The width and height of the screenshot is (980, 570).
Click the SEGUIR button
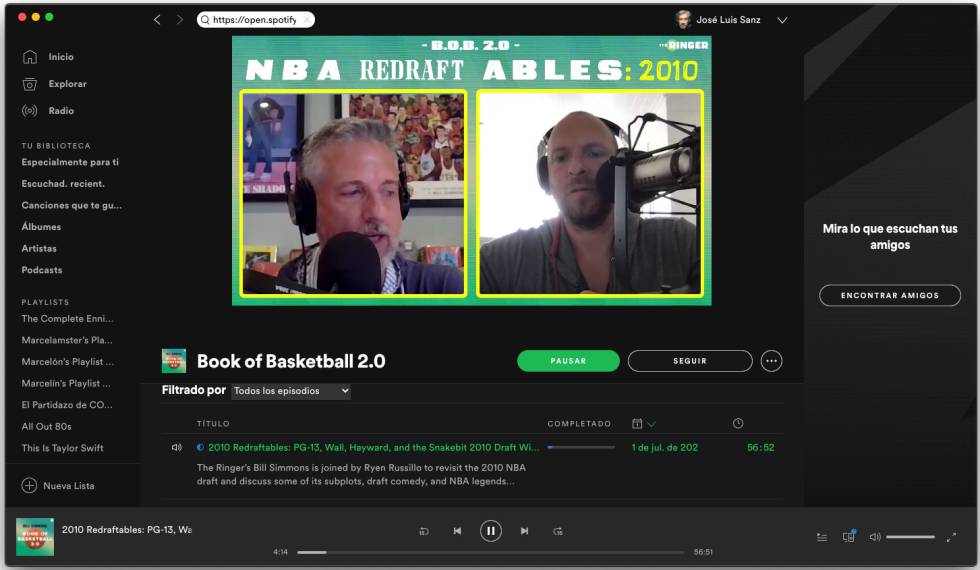tap(690, 361)
